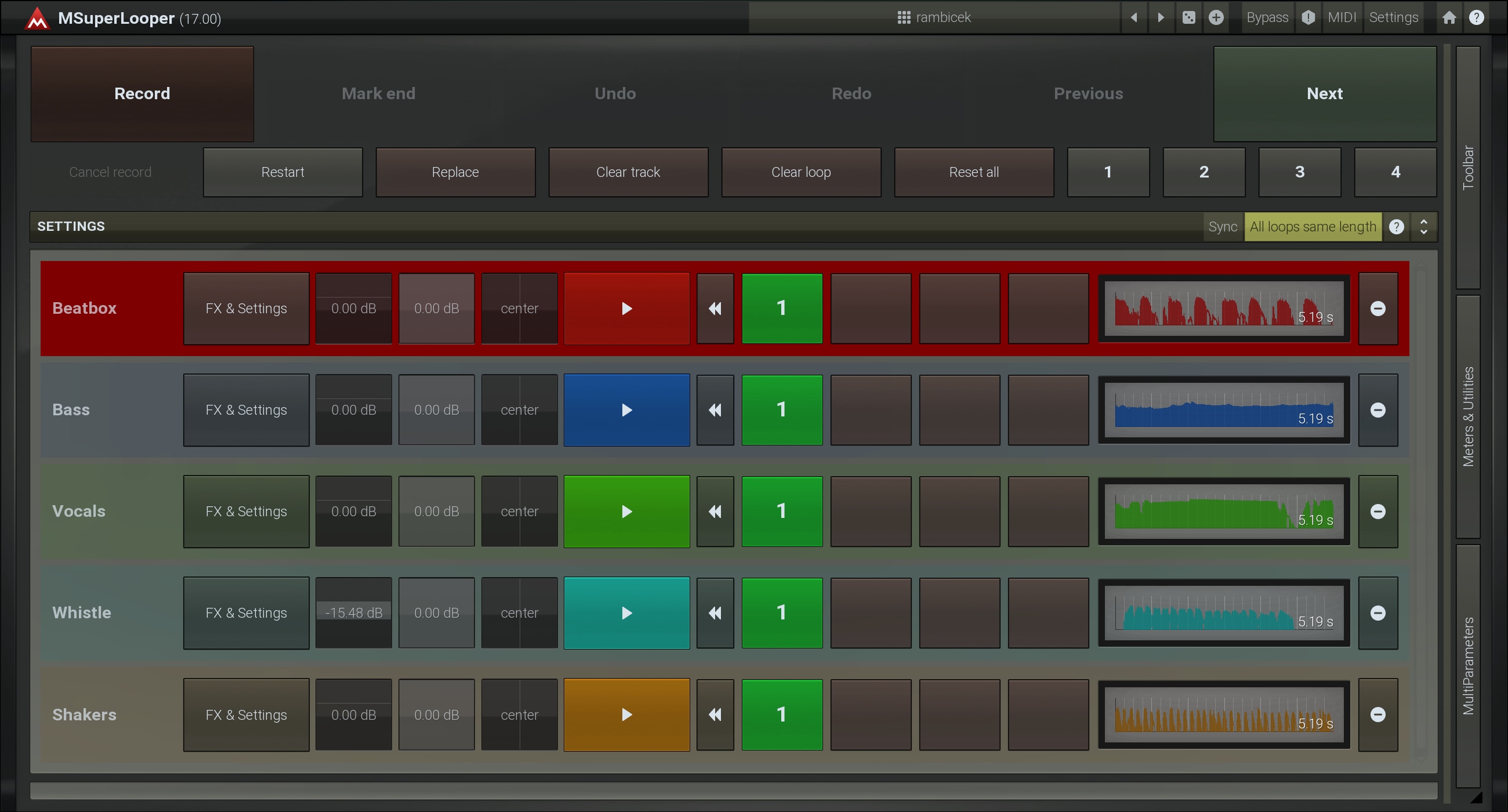Click the Bass first 0.00 dB gain slider
The width and height of the screenshot is (1508, 812).
pyautogui.click(x=354, y=410)
